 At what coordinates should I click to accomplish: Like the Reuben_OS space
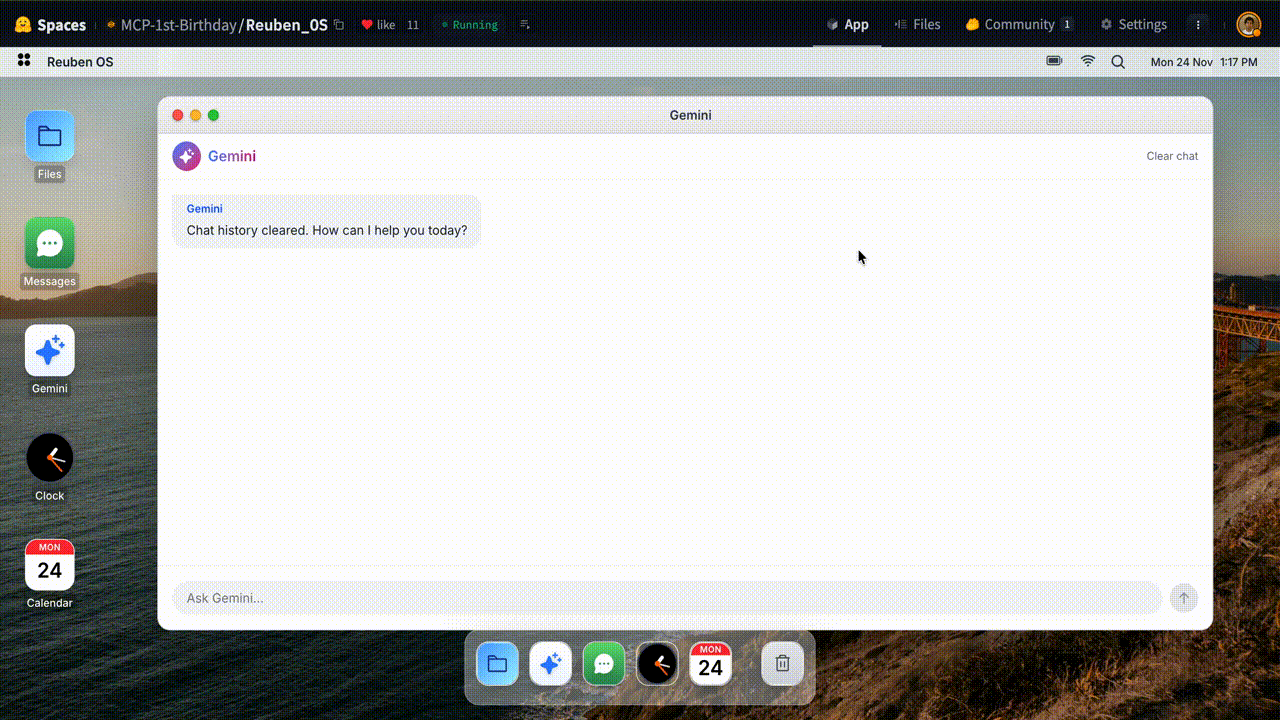pyautogui.click(x=378, y=25)
